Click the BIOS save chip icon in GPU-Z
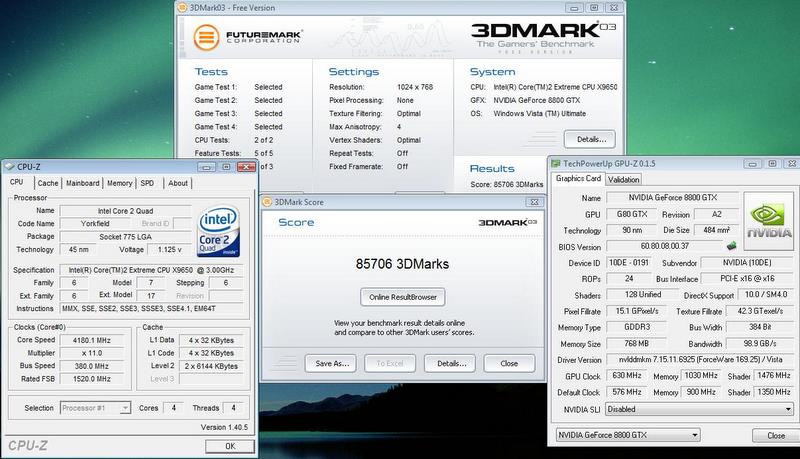Image resolution: width=800 pixels, height=459 pixels. [731, 246]
